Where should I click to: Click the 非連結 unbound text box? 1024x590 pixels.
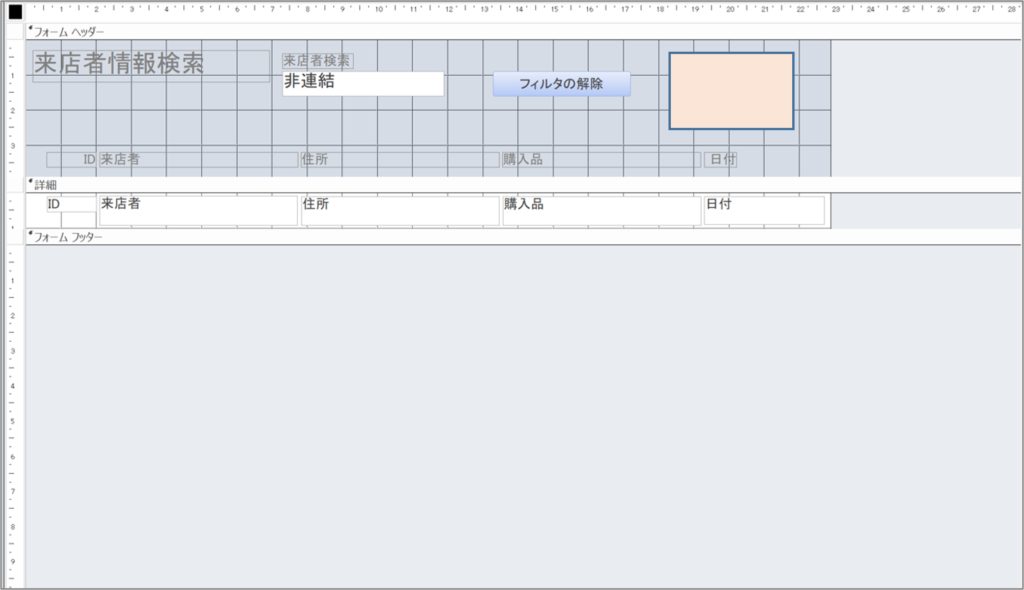(363, 83)
